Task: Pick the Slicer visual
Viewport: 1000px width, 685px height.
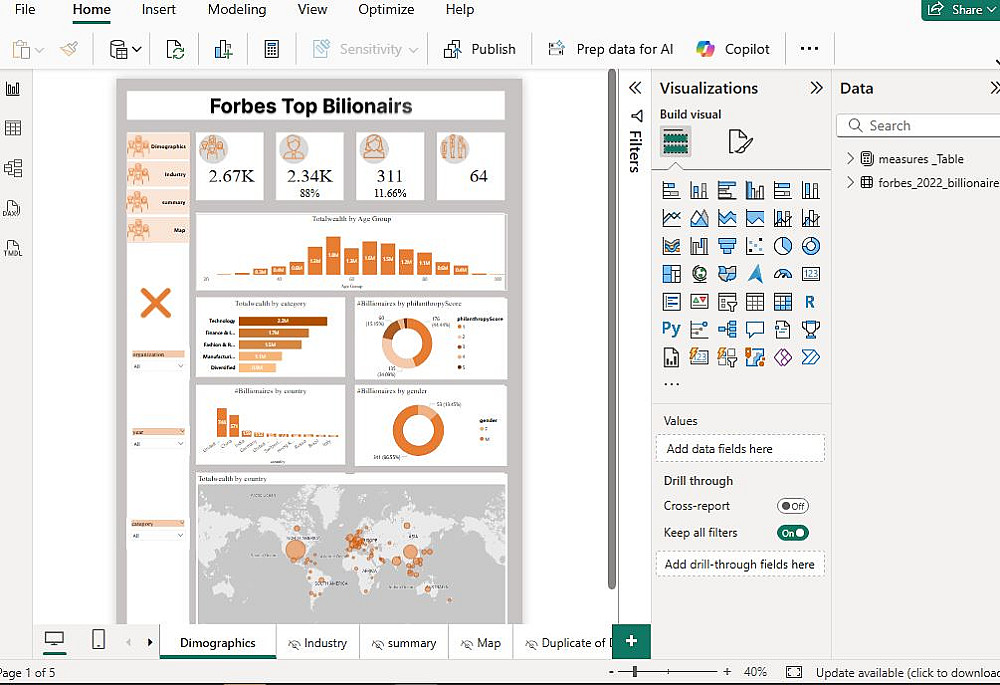Action: [x=727, y=302]
